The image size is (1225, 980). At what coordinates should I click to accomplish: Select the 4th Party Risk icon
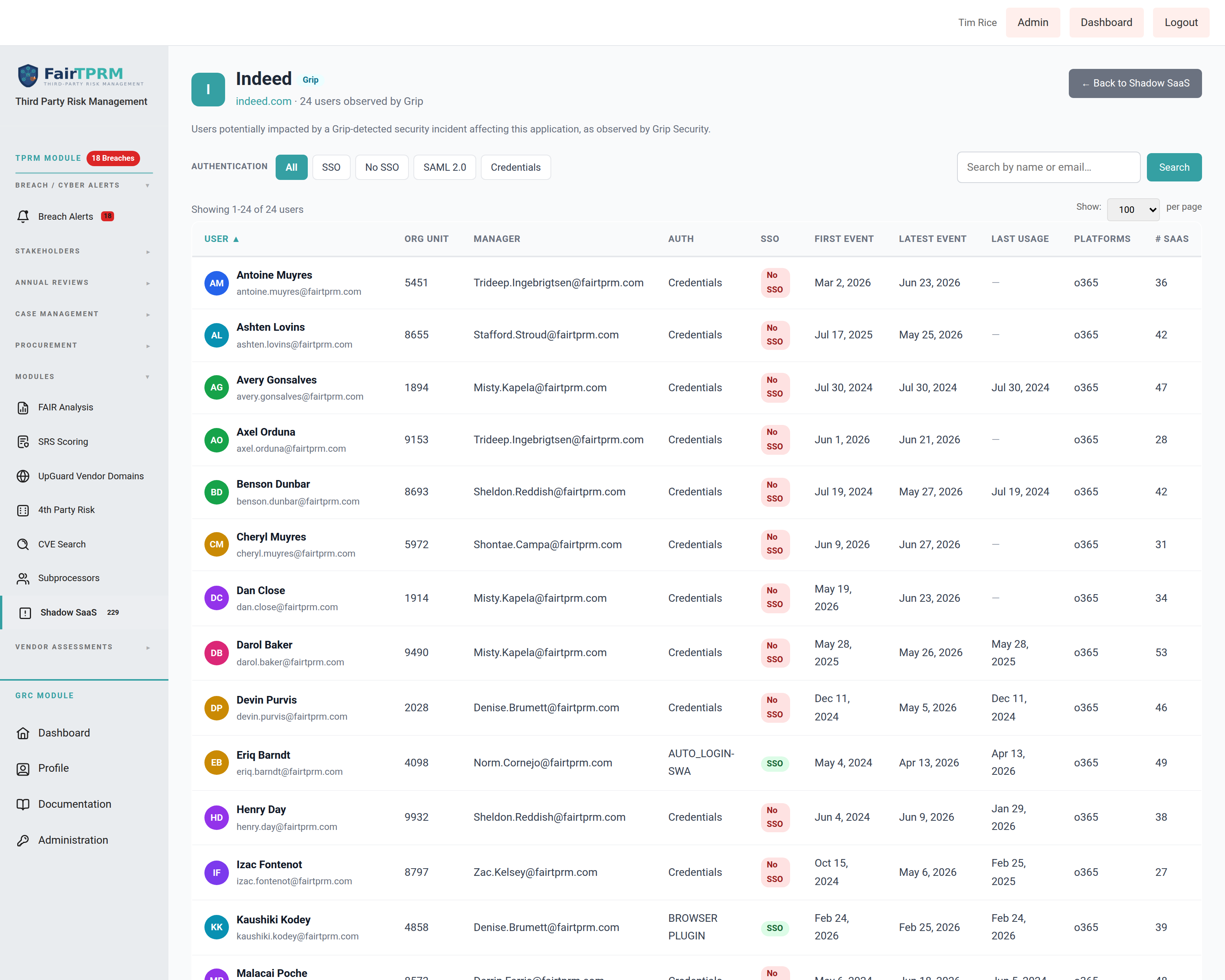23,510
